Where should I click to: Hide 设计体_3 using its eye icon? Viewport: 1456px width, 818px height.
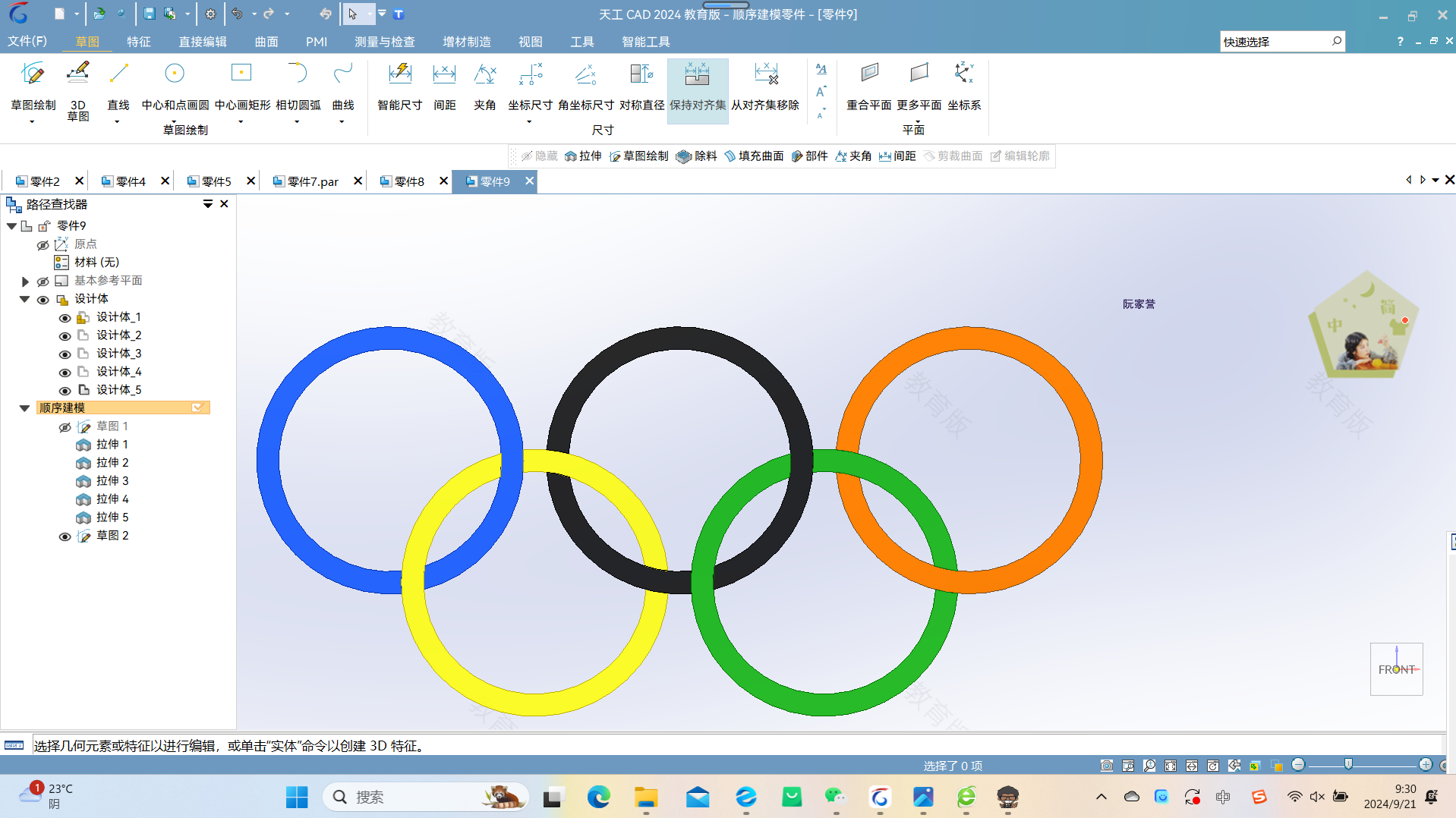tap(65, 354)
